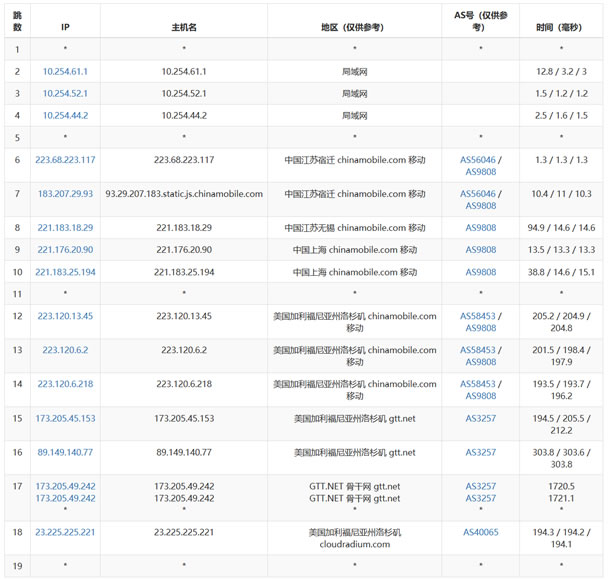
Task: Click the blue 221.183.25.194 IP link
Action: click(x=65, y=272)
